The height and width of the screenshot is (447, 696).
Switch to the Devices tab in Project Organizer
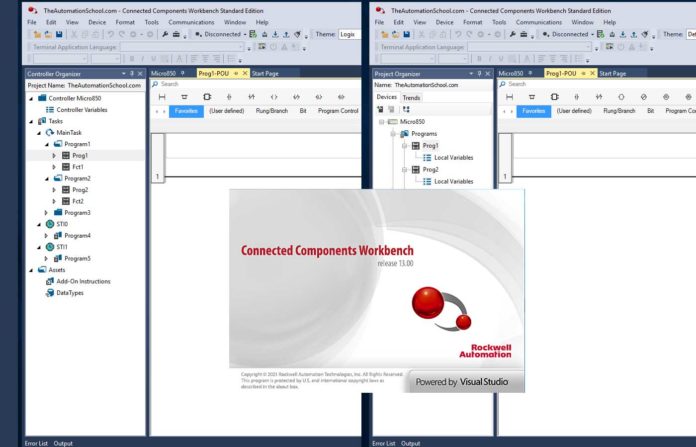click(x=386, y=97)
